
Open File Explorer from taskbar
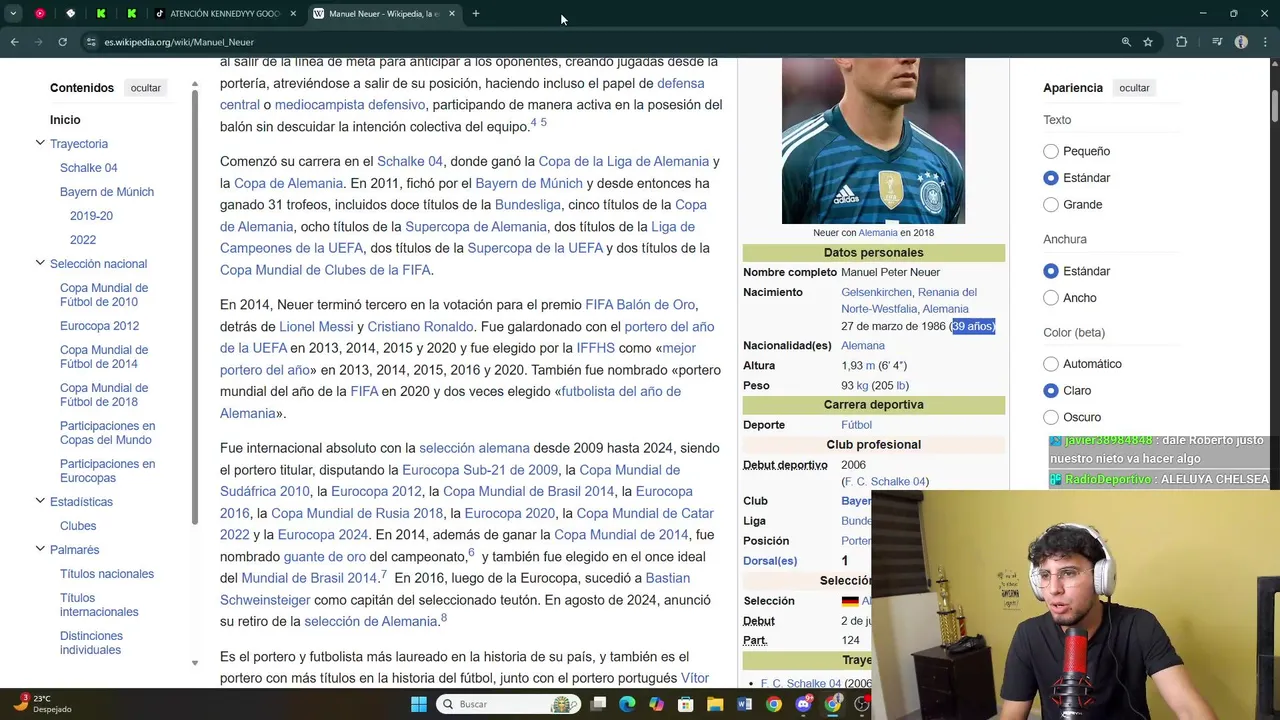point(715,704)
